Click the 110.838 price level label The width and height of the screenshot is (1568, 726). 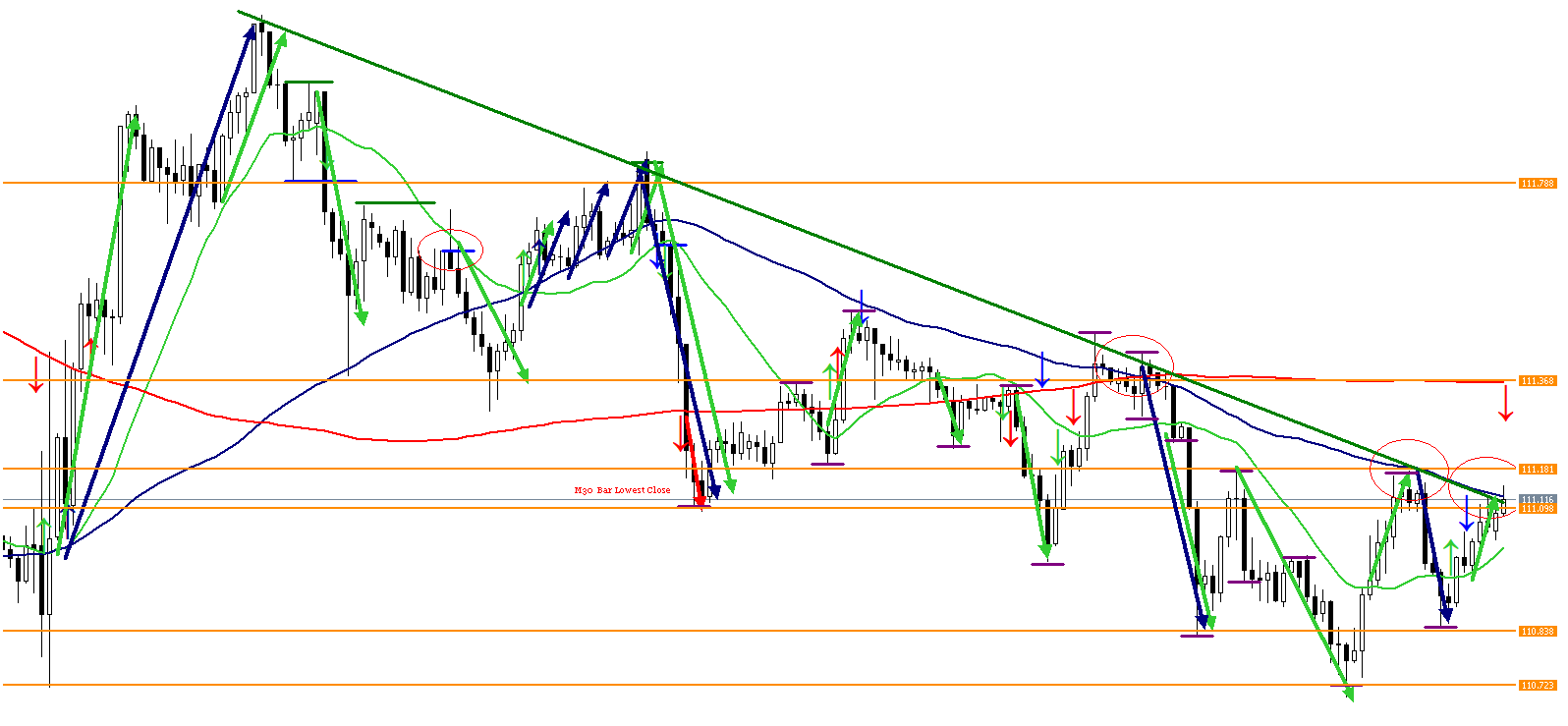[1538, 631]
